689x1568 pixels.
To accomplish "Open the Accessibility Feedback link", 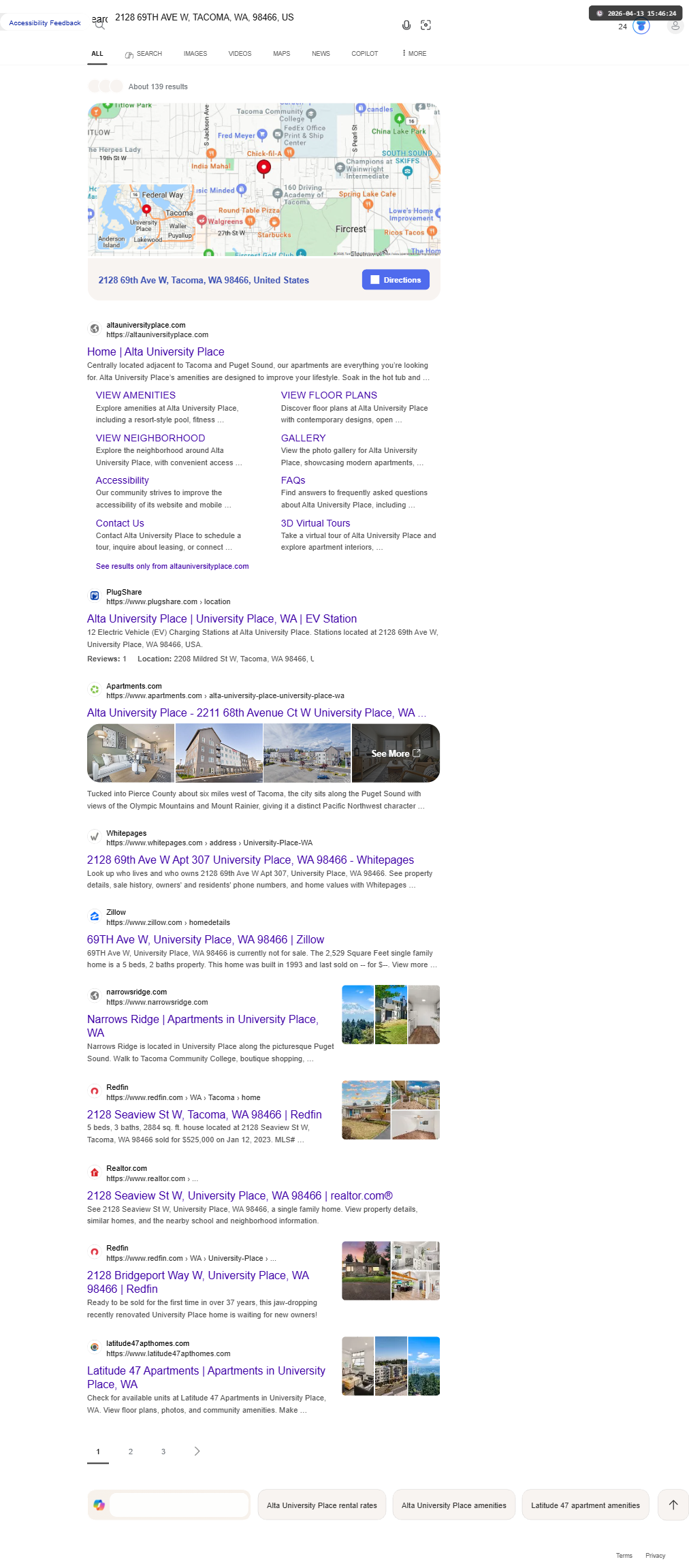I will [x=45, y=23].
